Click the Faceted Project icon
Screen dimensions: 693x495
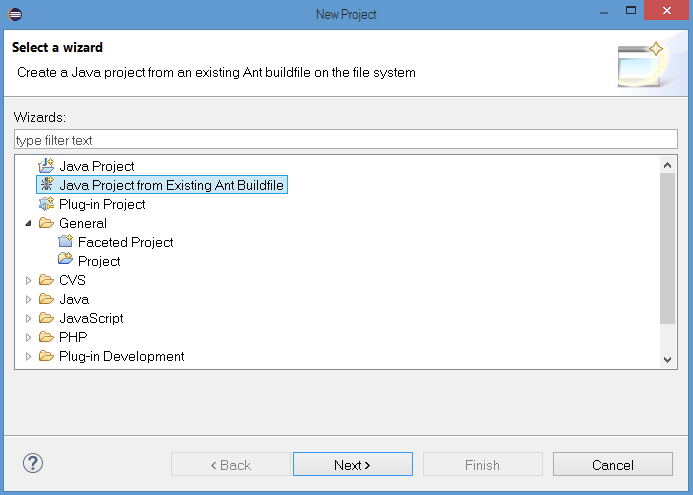point(65,242)
